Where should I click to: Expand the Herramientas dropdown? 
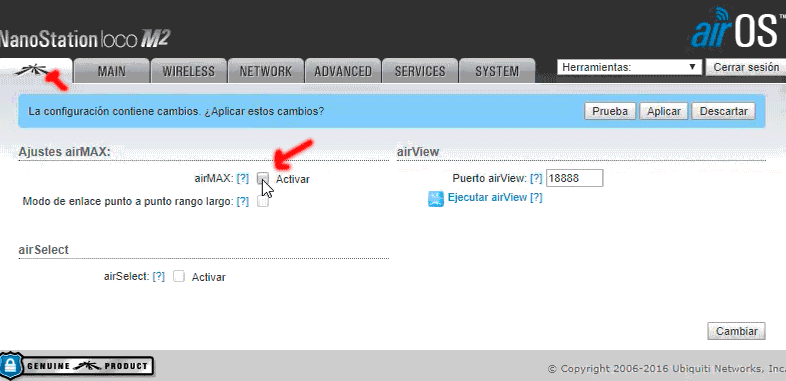click(629, 67)
